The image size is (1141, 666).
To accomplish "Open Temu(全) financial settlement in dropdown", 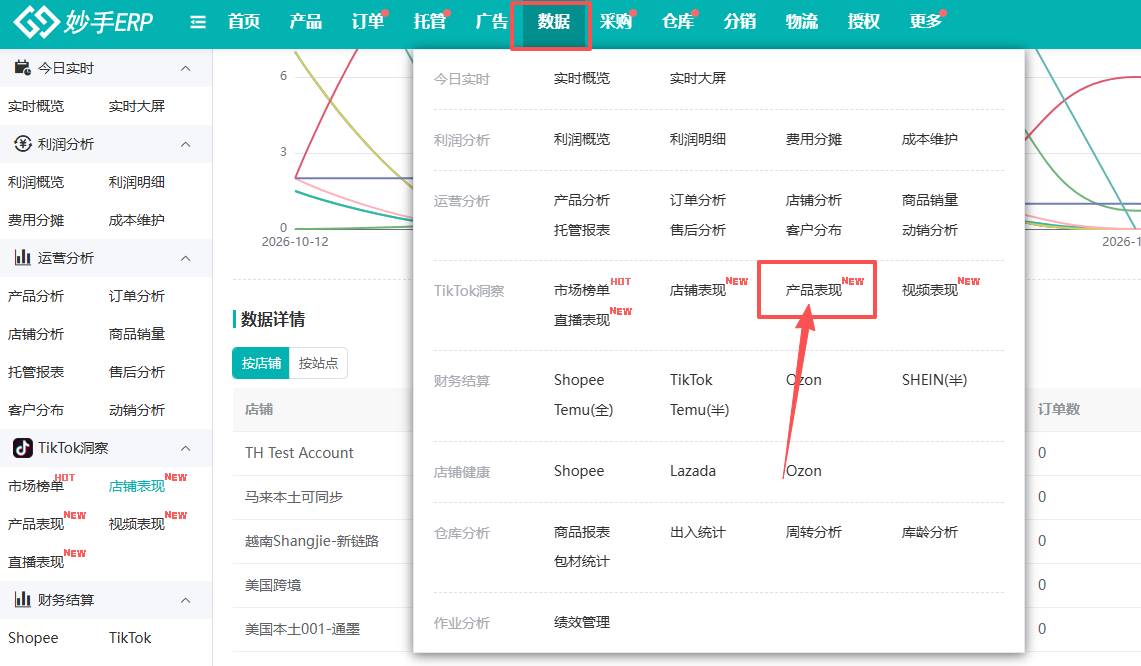I will [583, 410].
